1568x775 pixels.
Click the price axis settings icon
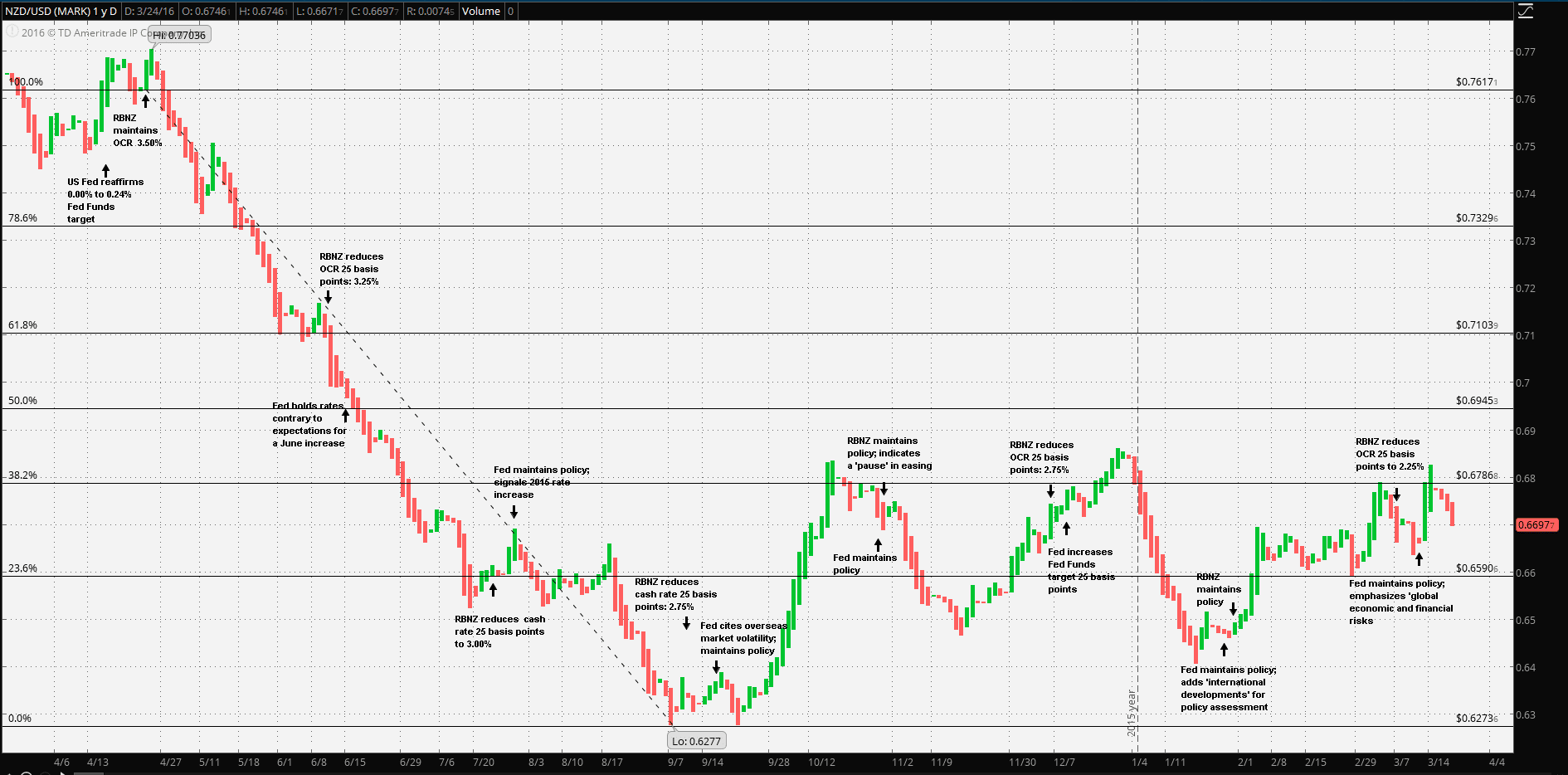pyautogui.click(x=1526, y=11)
